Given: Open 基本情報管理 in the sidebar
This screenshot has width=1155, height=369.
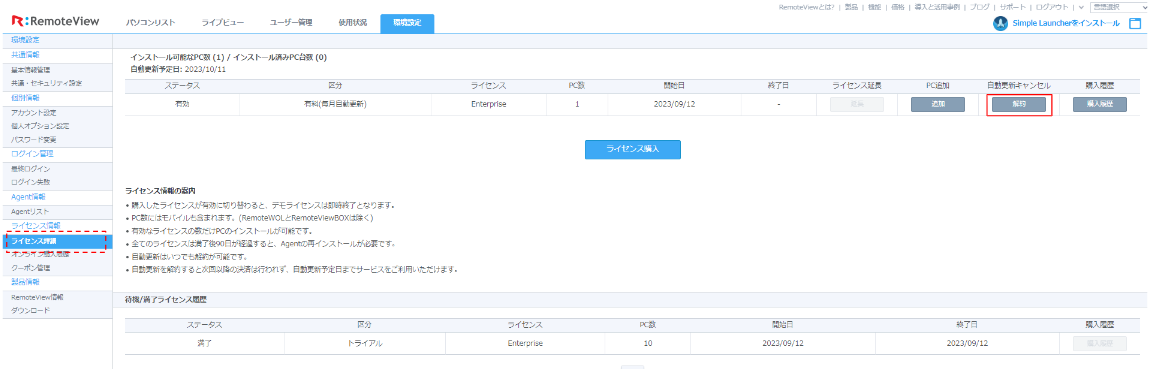Looking at the screenshot, I should pyautogui.click(x=30, y=69).
